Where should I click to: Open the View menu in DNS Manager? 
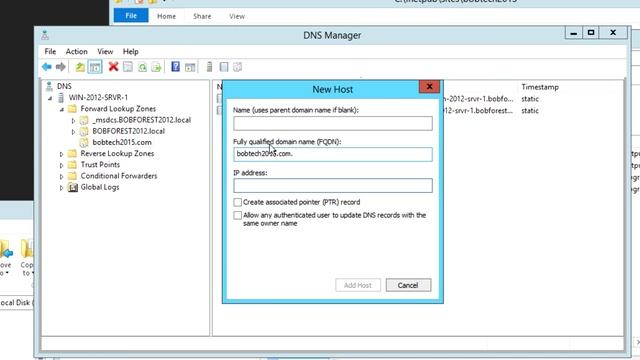point(105,51)
